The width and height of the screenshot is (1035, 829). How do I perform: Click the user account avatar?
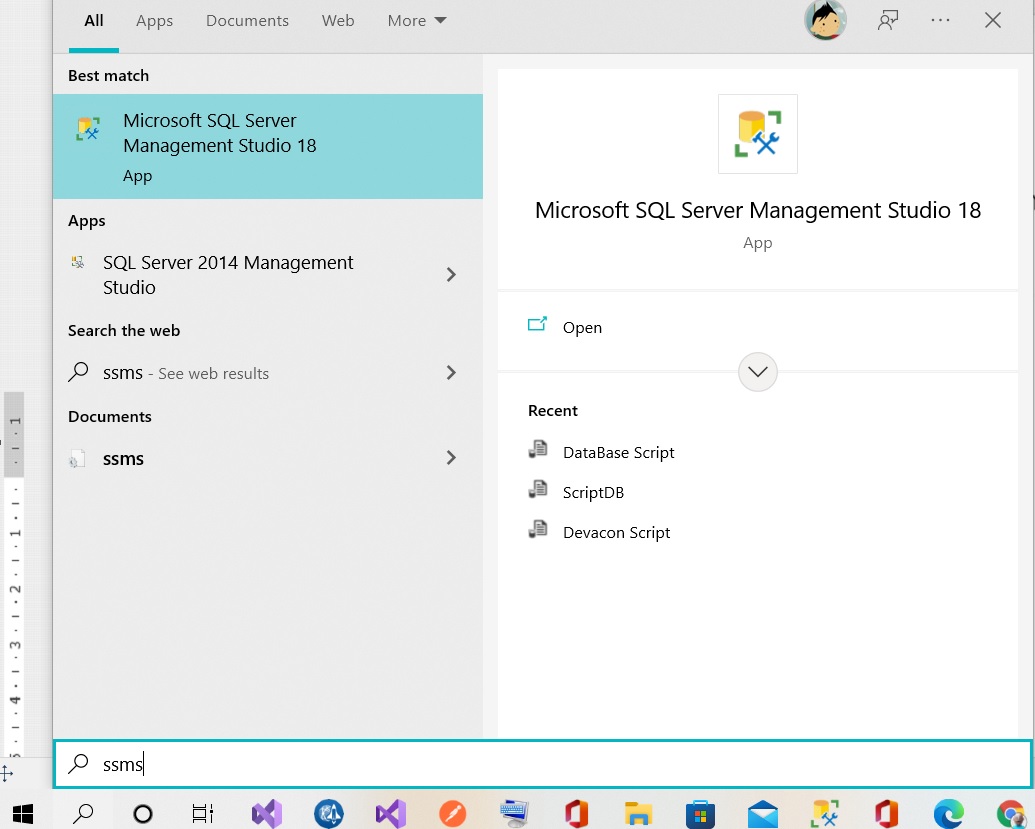(825, 20)
